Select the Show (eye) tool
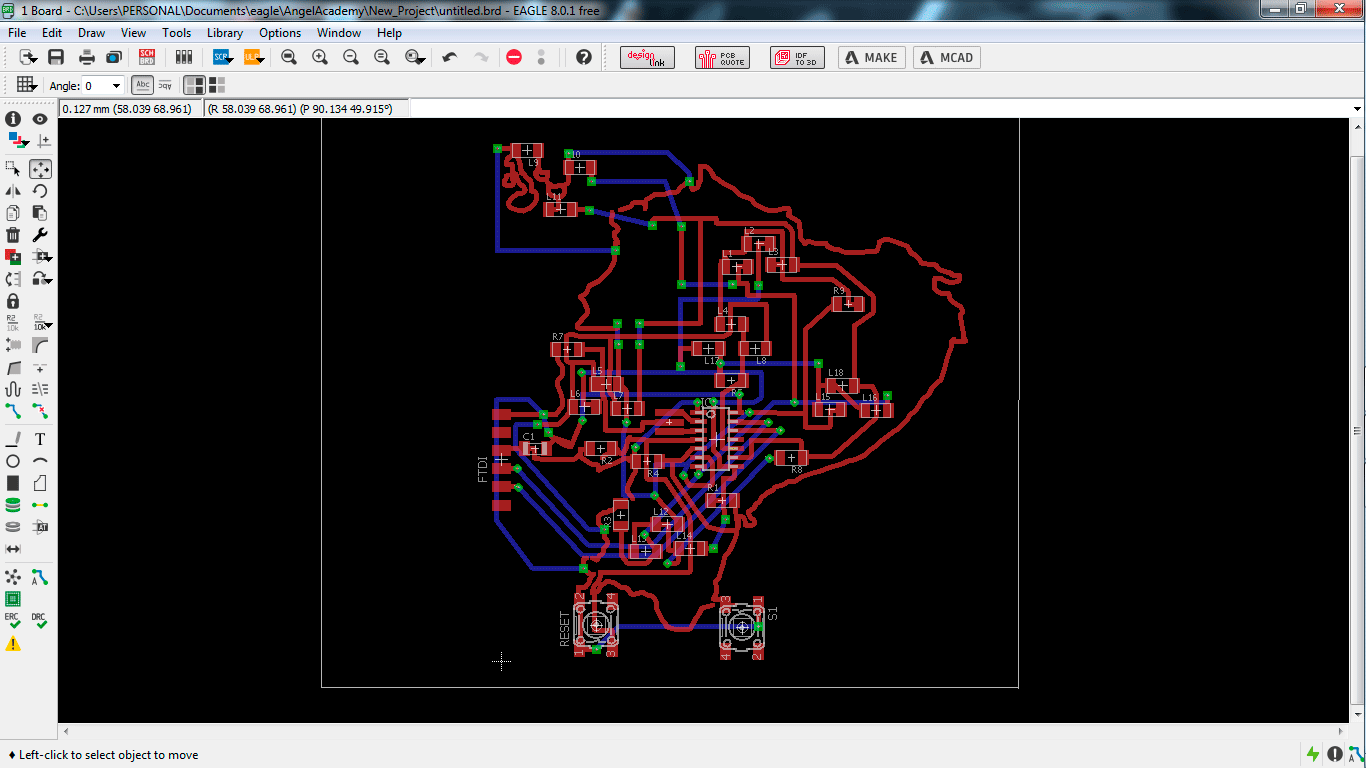The image size is (1366, 768). click(x=40, y=119)
